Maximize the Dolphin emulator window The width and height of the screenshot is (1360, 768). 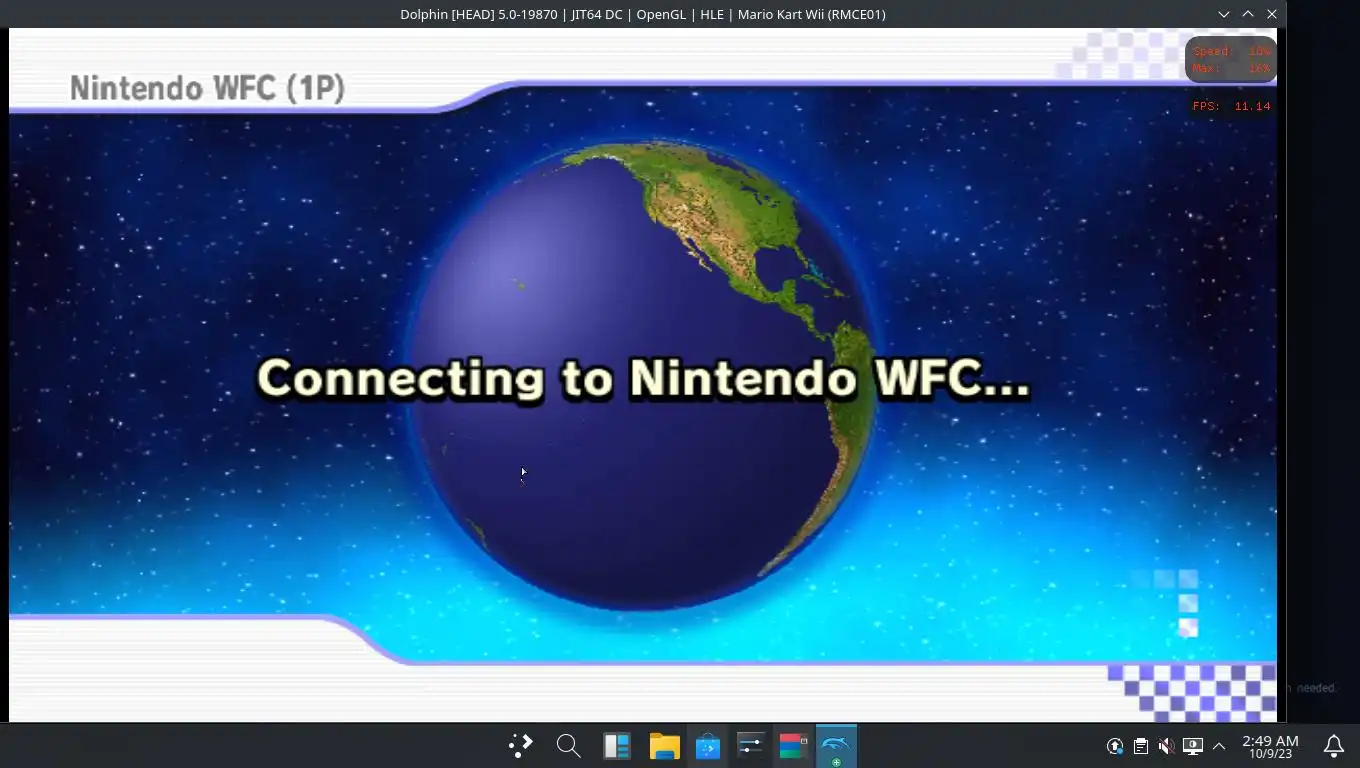(x=1248, y=14)
